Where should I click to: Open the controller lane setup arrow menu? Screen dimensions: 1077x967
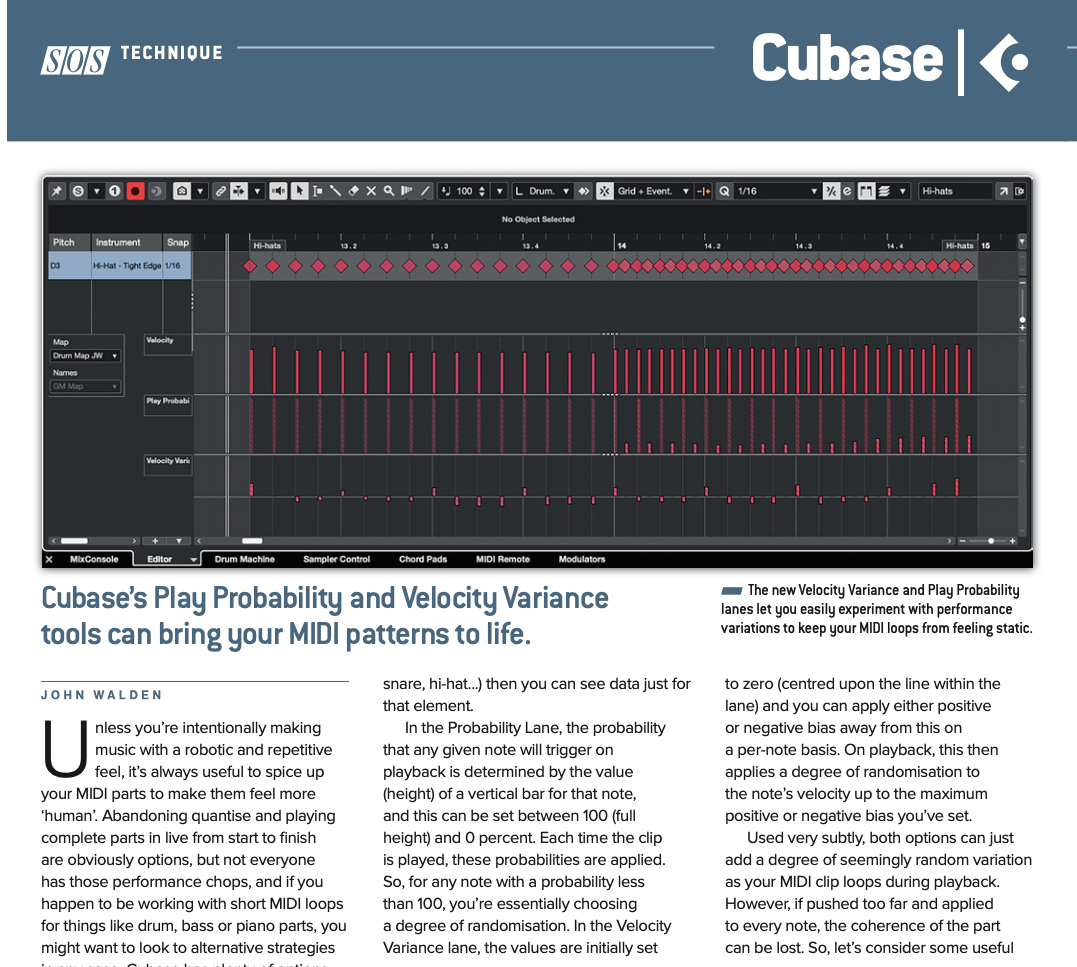click(x=179, y=541)
